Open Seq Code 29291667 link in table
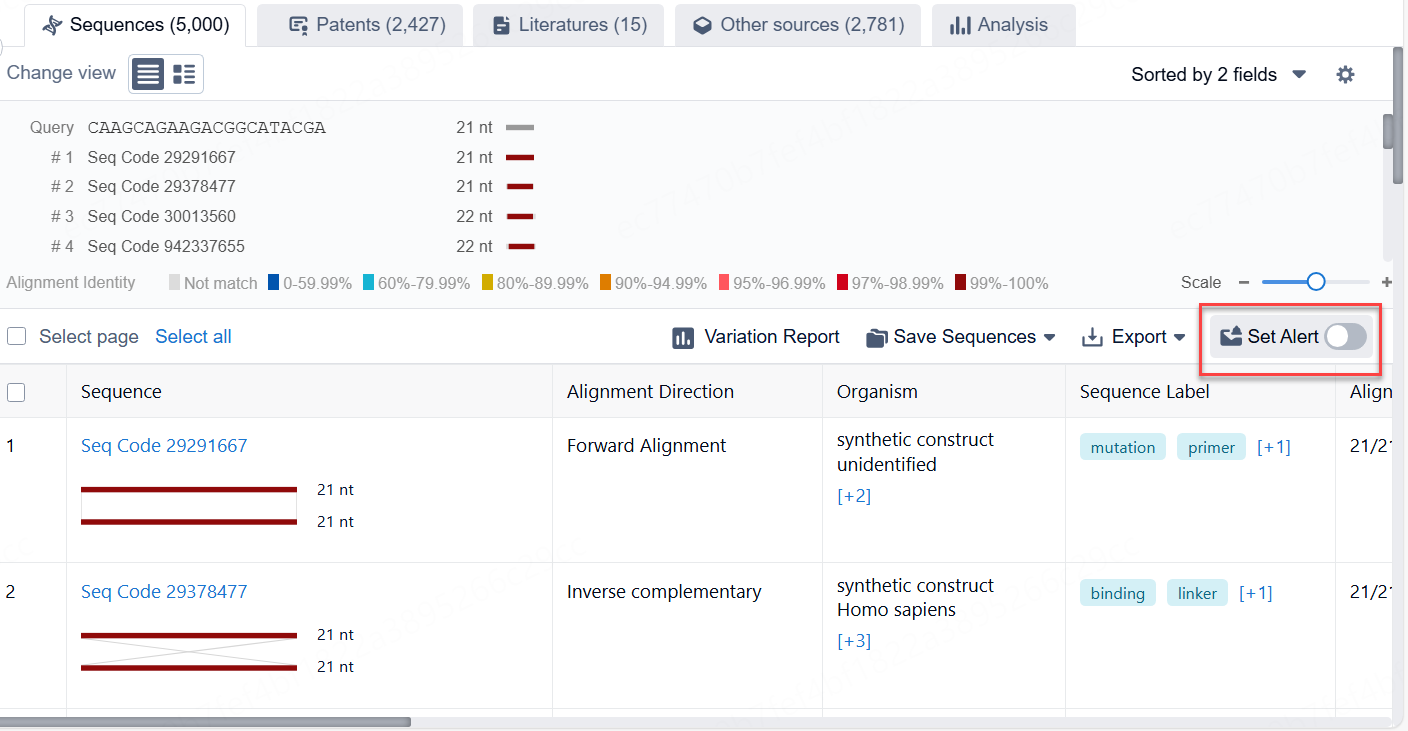Image resolution: width=1408 pixels, height=731 pixels. coord(164,446)
